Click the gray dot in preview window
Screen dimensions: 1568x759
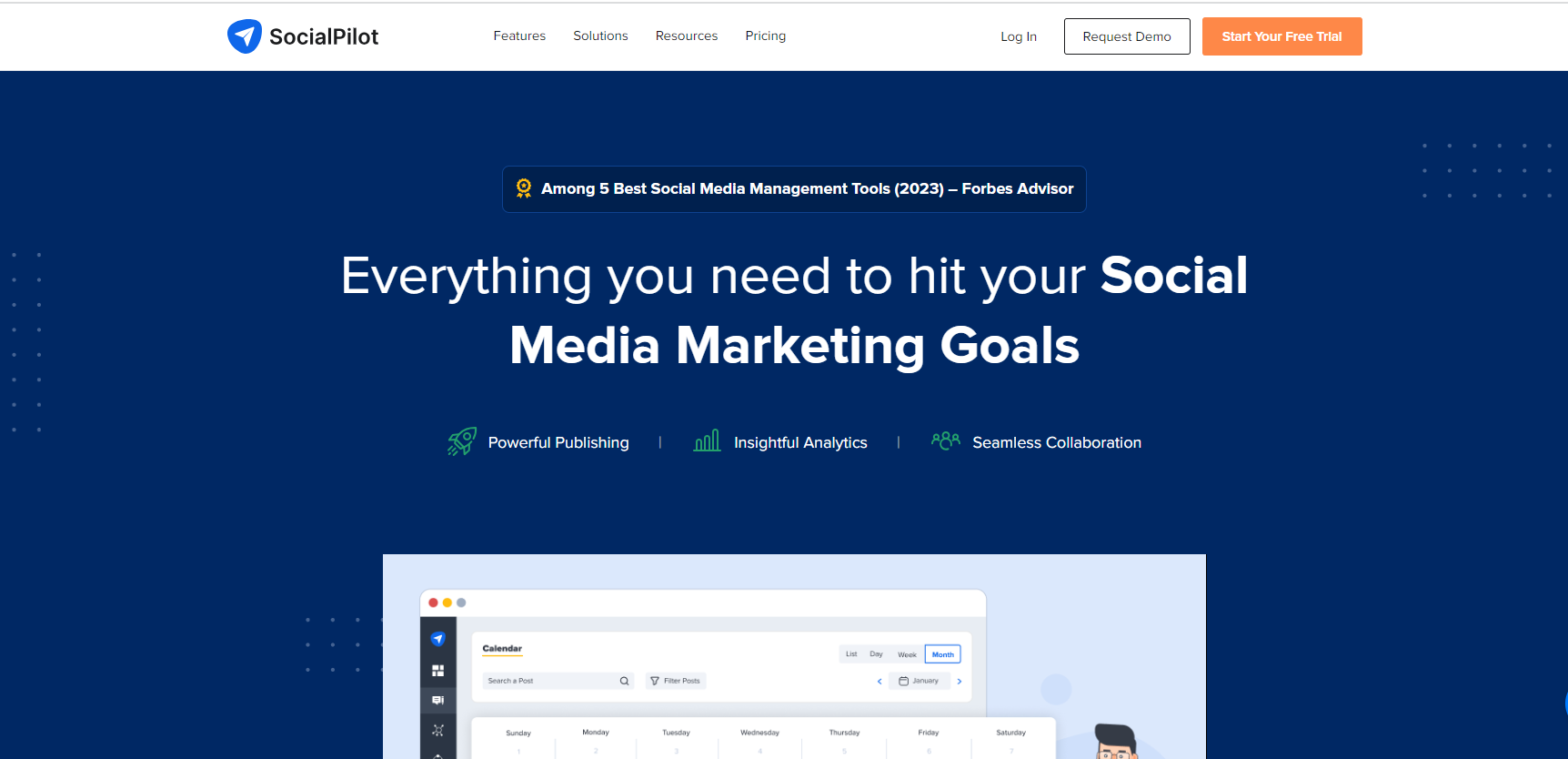point(461,602)
